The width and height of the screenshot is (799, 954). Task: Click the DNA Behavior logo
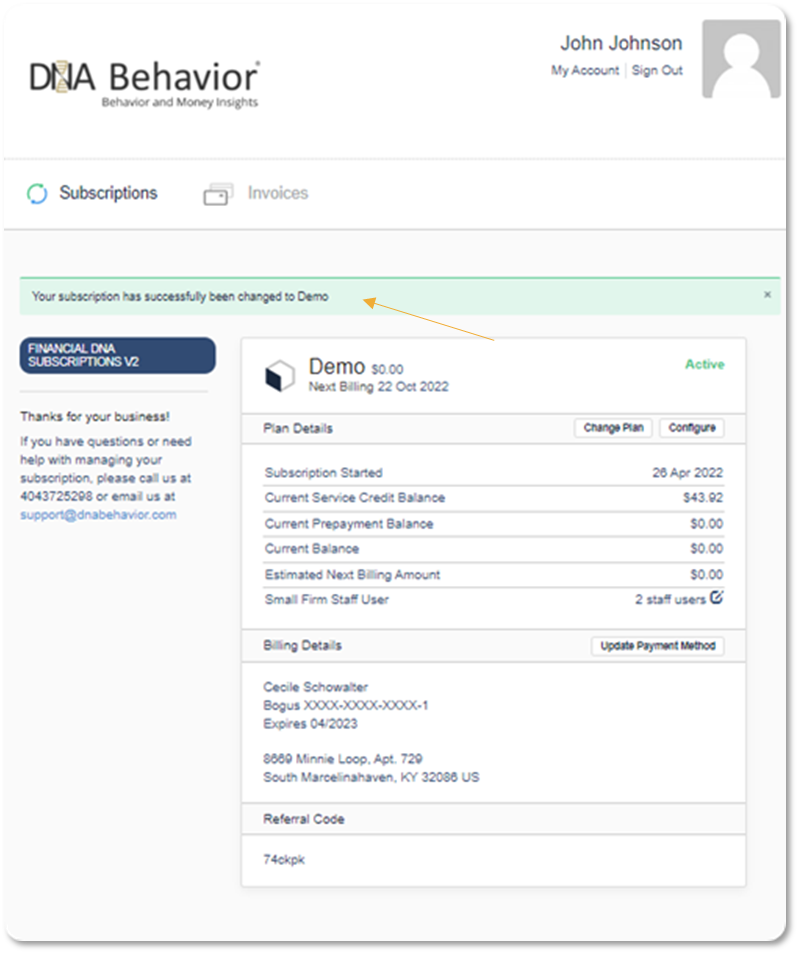pyautogui.click(x=144, y=84)
